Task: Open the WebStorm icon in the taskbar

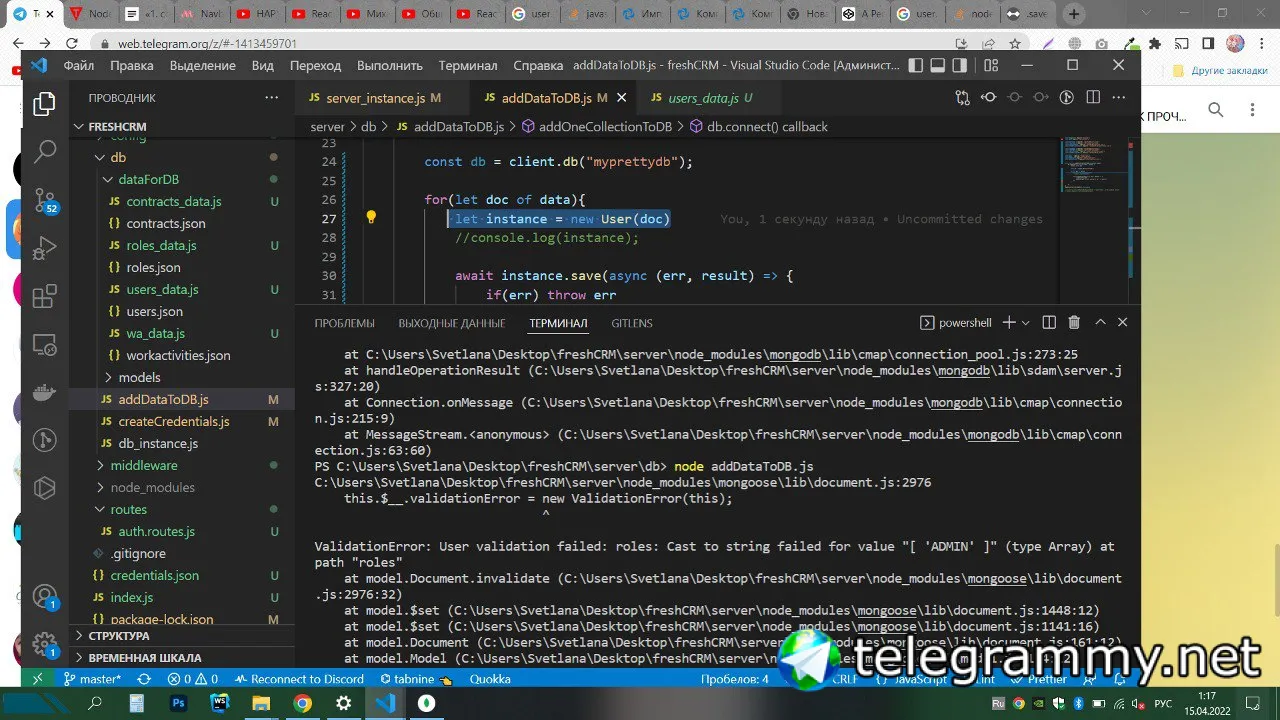Action: [220, 704]
